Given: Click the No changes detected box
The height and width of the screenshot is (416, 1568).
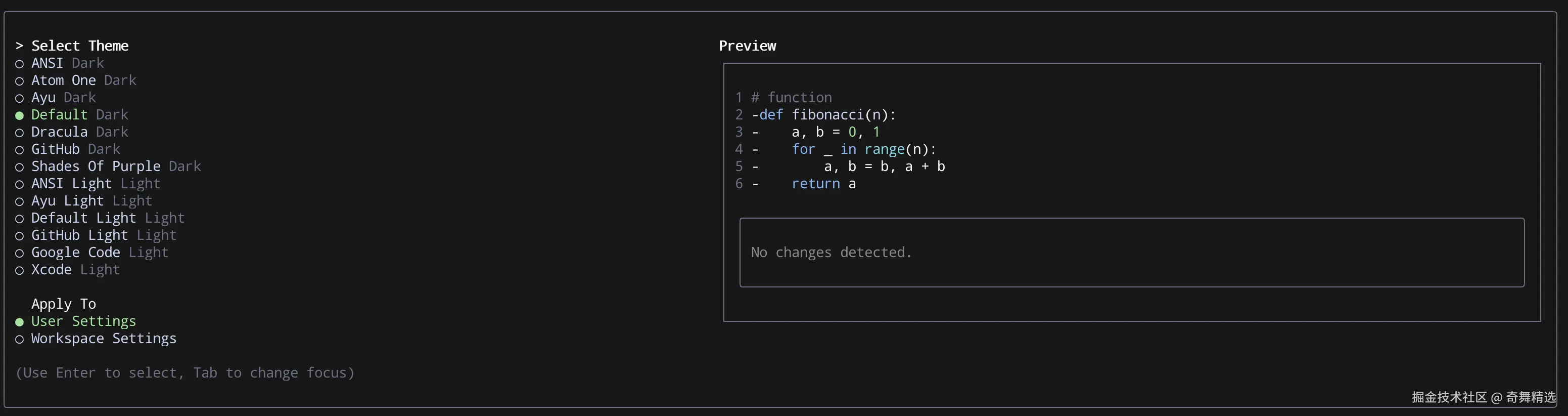Looking at the screenshot, I should tap(1131, 252).
